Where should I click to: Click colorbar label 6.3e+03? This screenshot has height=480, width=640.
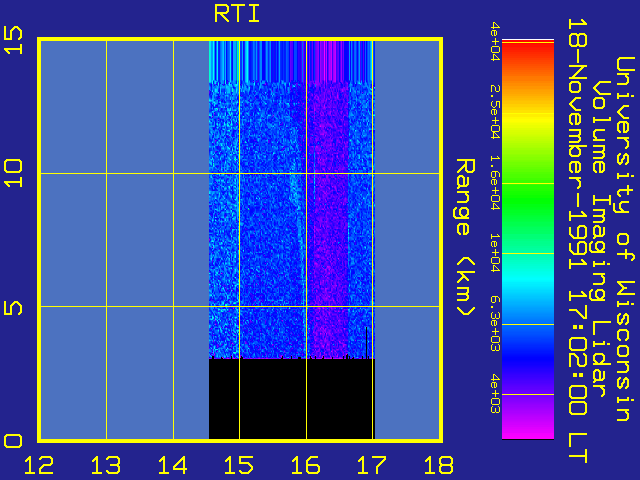point(495,324)
